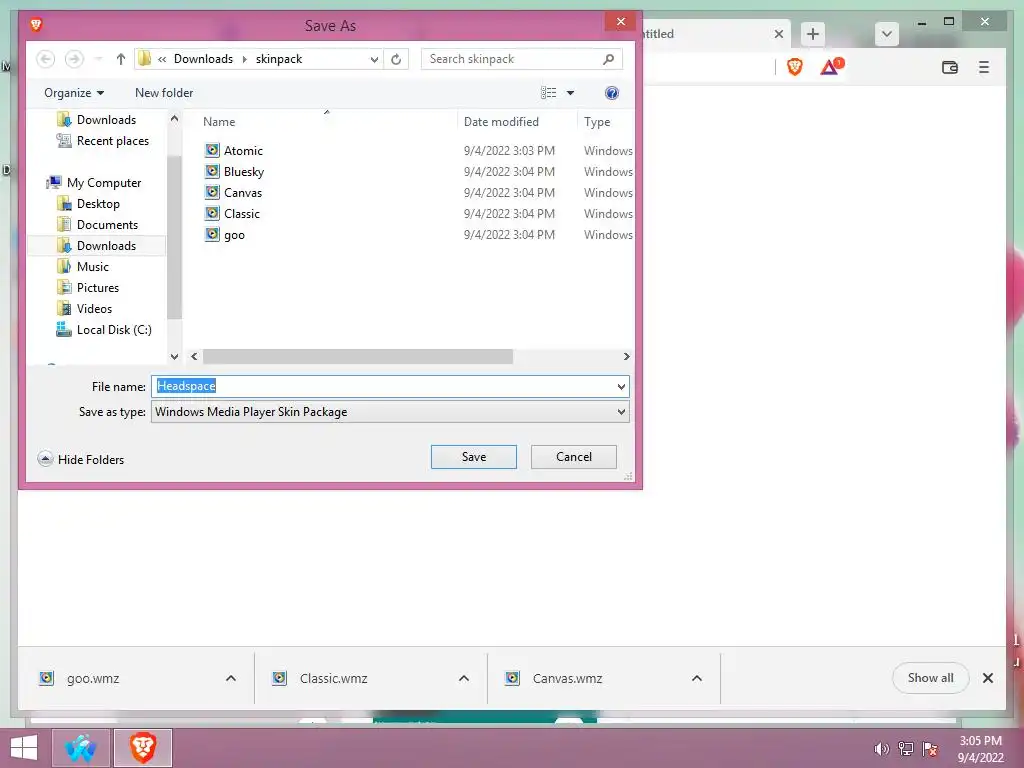Image resolution: width=1024 pixels, height=768 pixels.
Task: Go up one folder level
Action: point(120,59)
